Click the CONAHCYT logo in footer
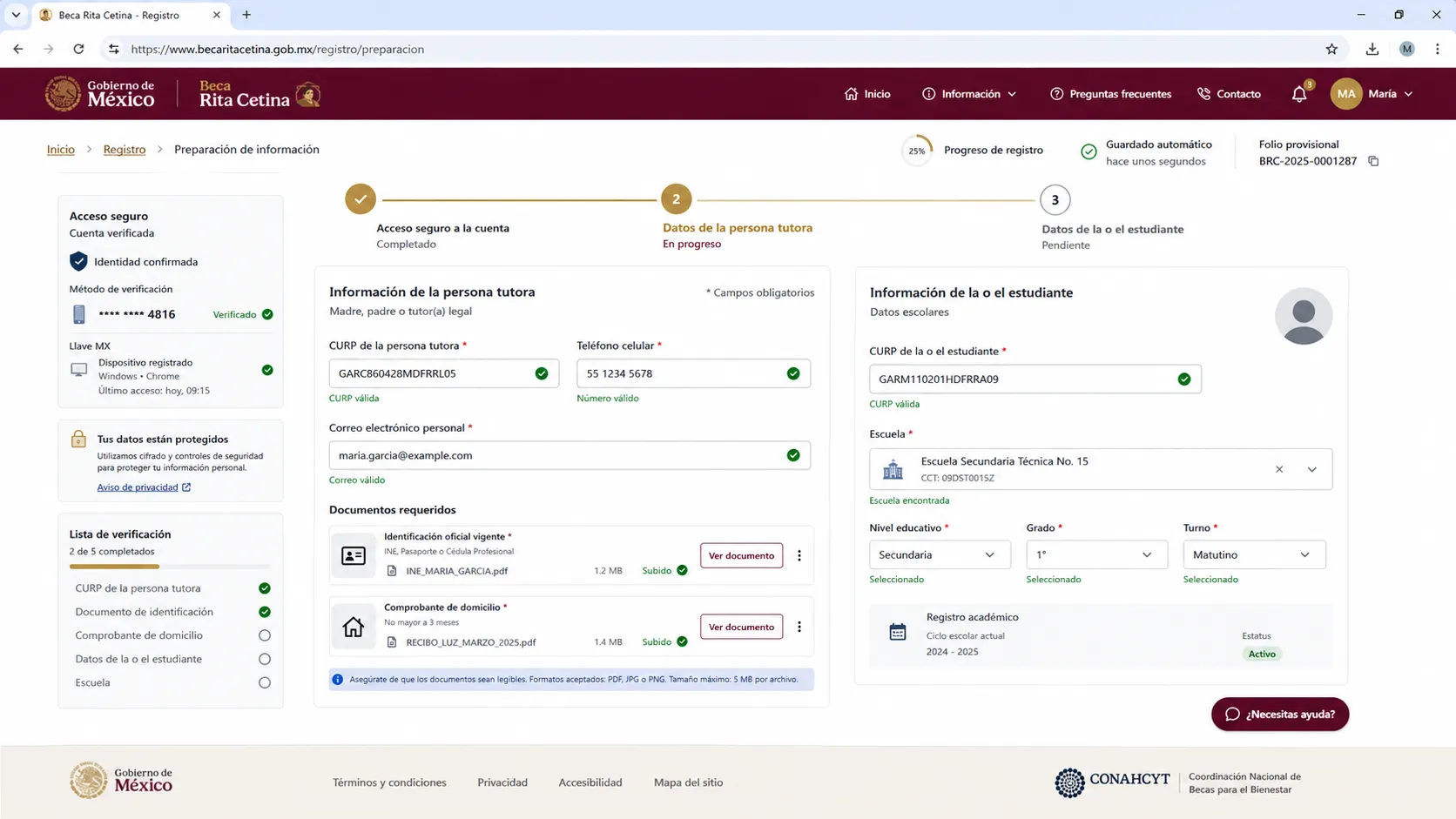Image resolution: width=1456 pixels, height=819 pixels. point(1112,782)
